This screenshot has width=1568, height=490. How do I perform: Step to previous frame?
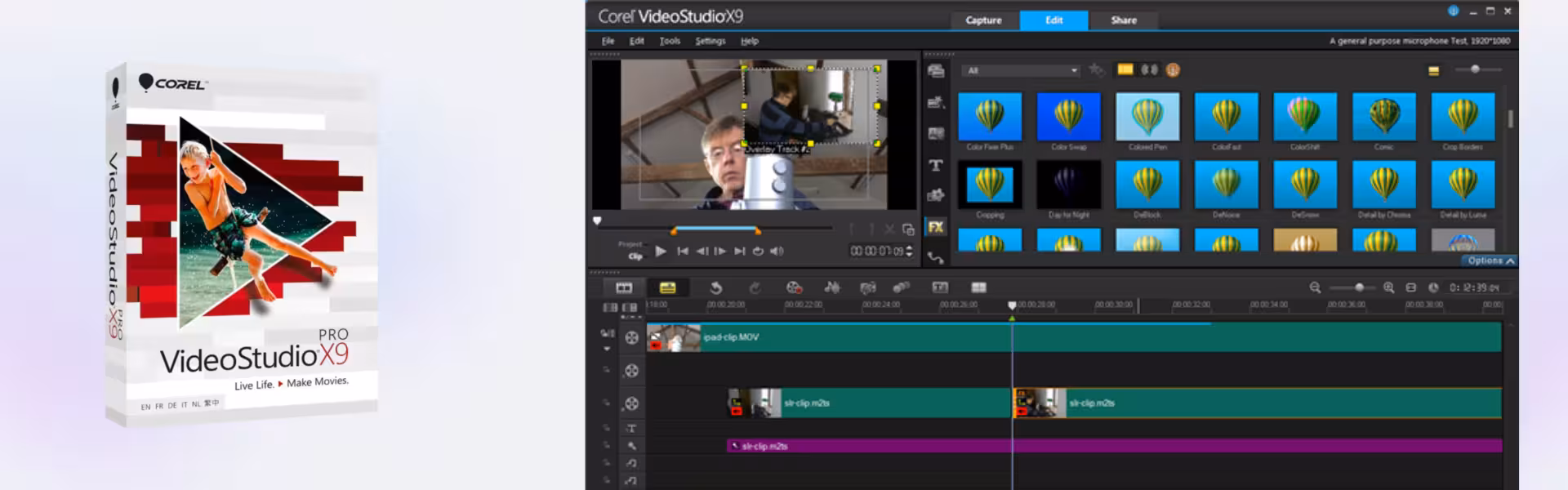click(x=702, y=252)
